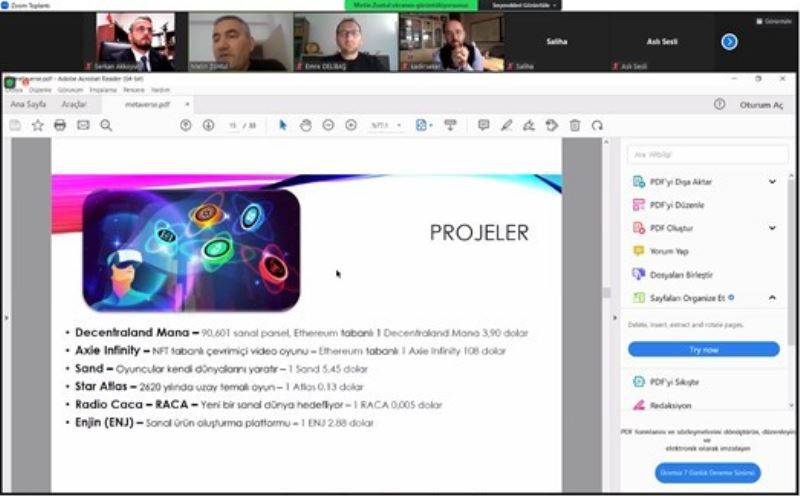Viewport: 800px width, 496px height.
Task: Click the Oturum Aç sign-in link
Action: tap(761, 104)
